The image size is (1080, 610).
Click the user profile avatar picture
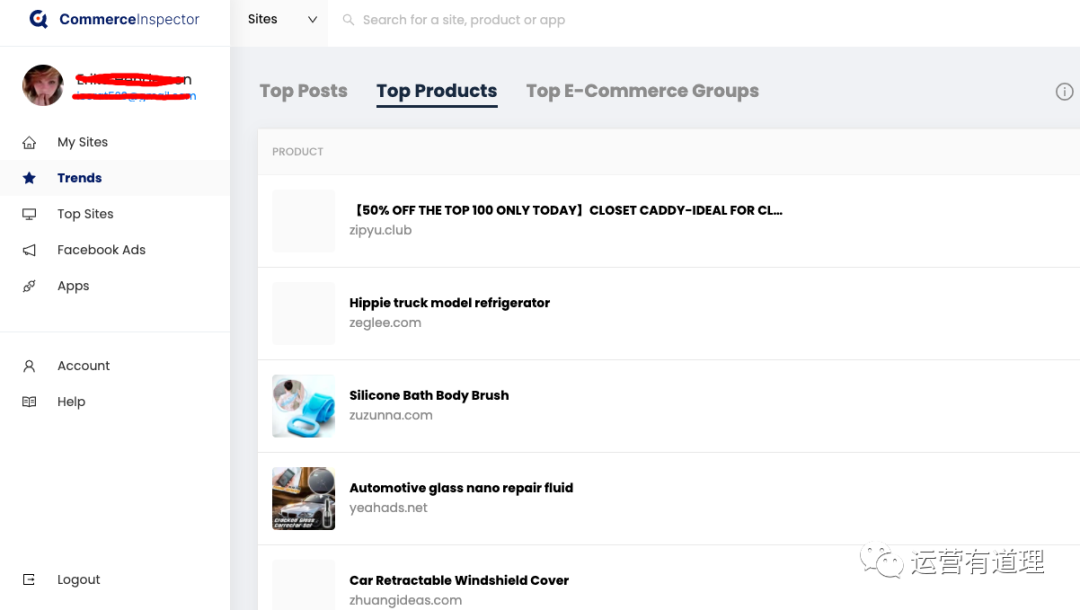(43, 85)
